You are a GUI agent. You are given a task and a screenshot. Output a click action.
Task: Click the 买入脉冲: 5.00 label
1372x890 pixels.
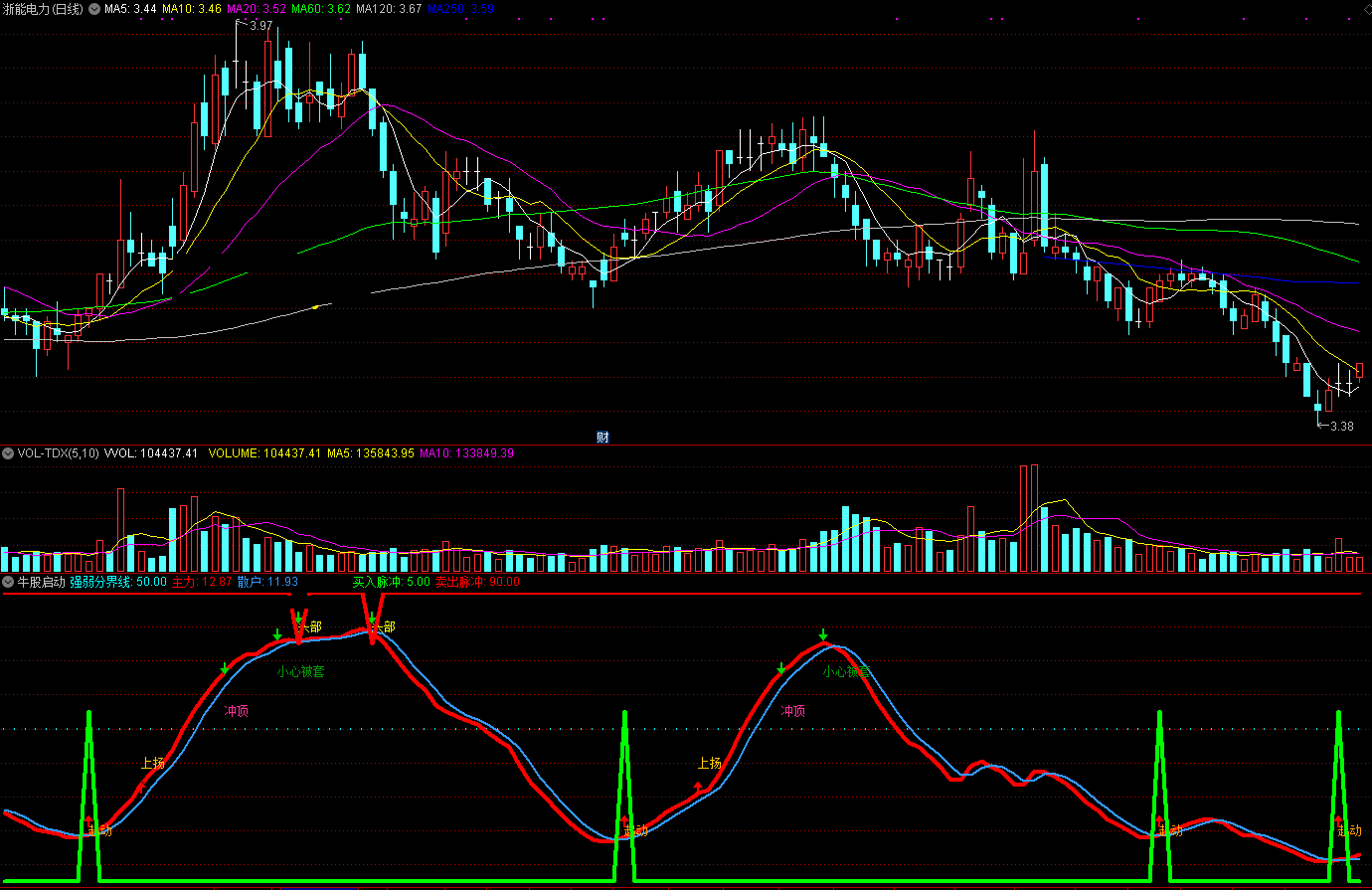point(392,582)
